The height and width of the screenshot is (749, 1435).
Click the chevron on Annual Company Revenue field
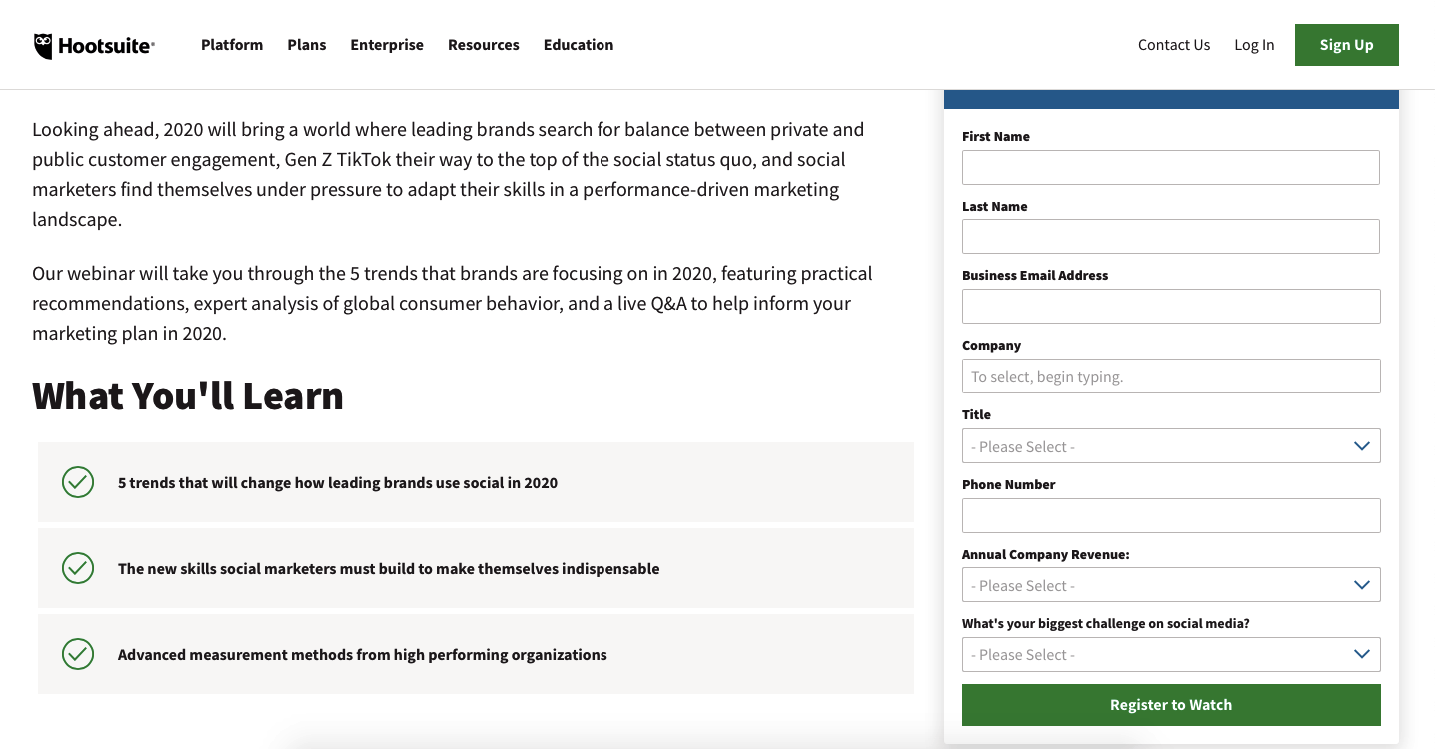pyautogui.click(x=1361, y=584)
